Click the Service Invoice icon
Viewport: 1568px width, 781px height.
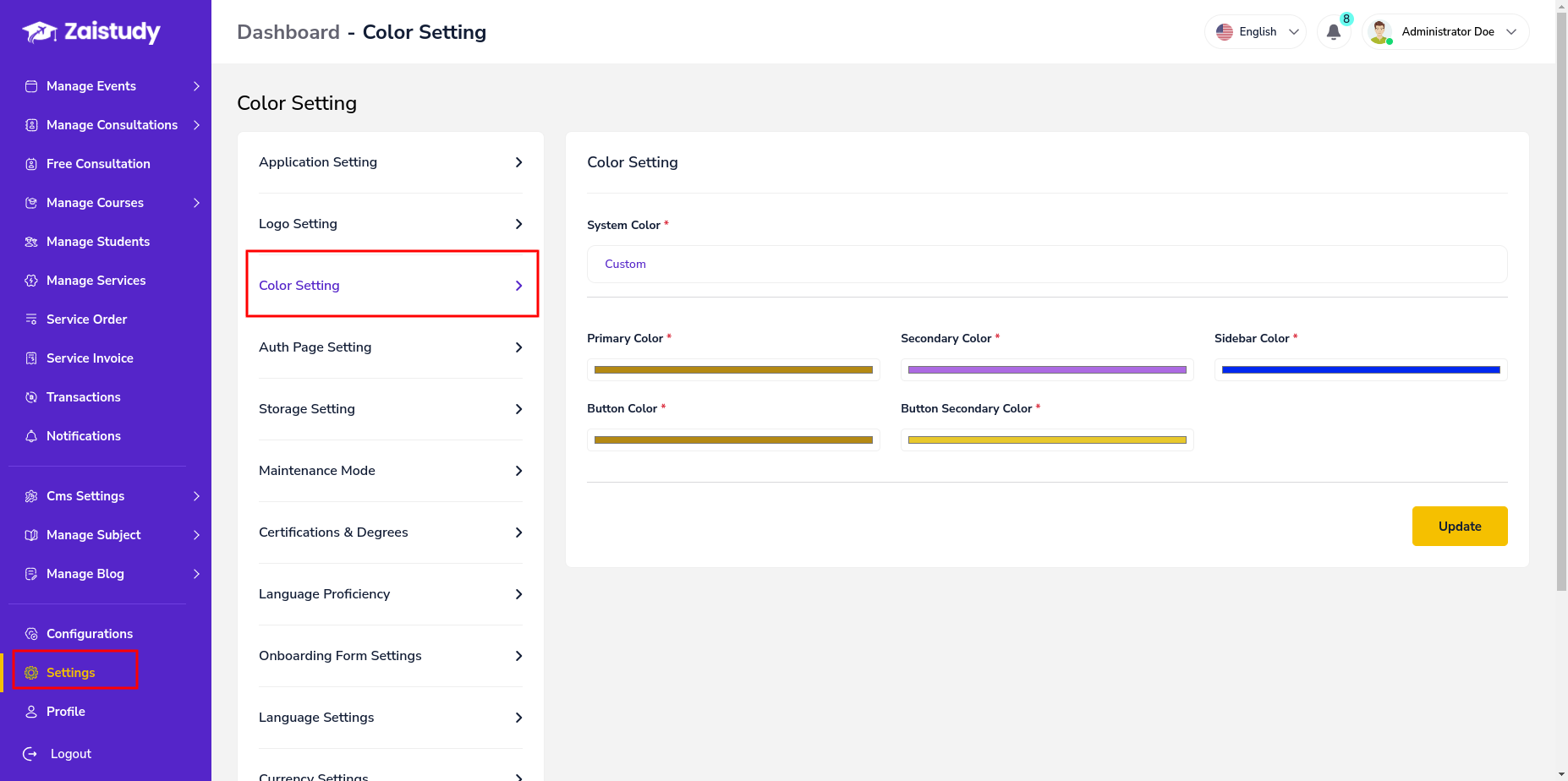tap(31, 358)
